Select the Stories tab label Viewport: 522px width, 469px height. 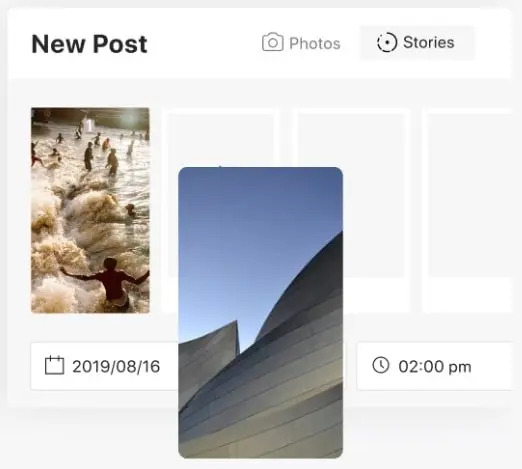click(428, 42)
